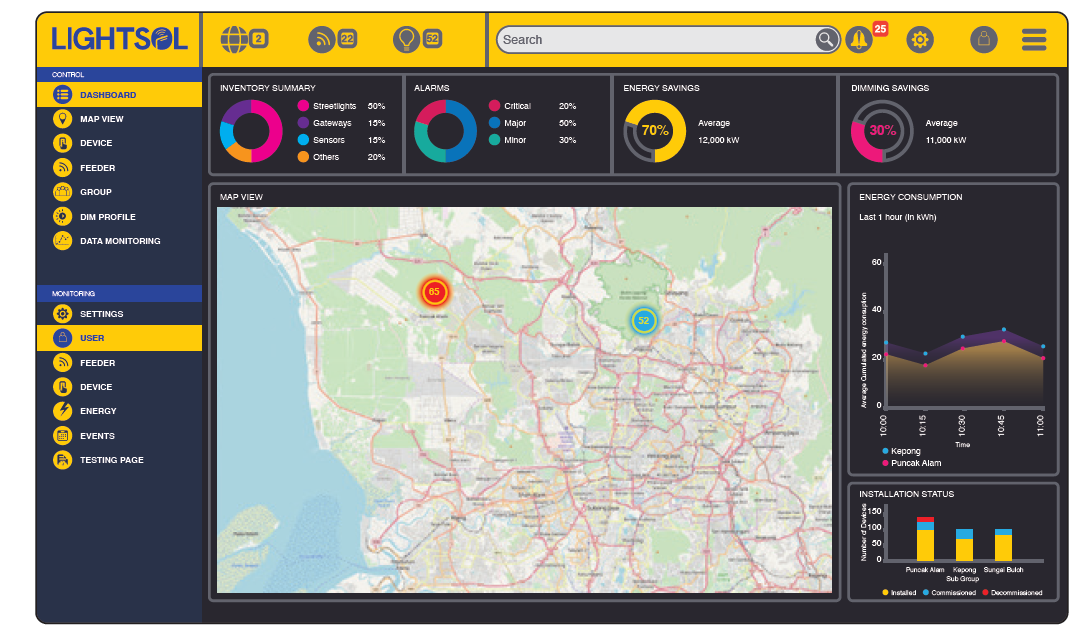Screen dimensions: 1090x636
Task: Click the search magnifier button
Action: point(826,40)
